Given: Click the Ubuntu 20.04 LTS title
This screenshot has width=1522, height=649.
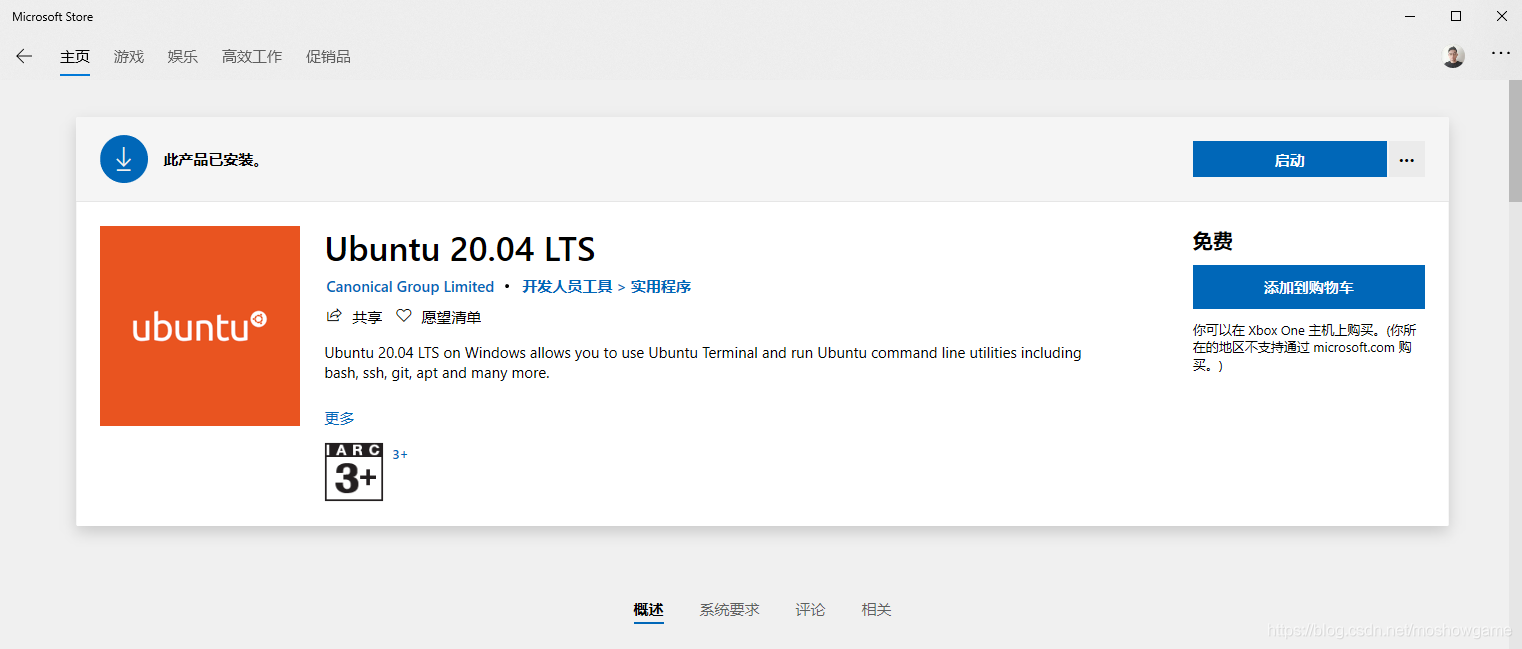Looking at the screenshot, I should [460, 248].
